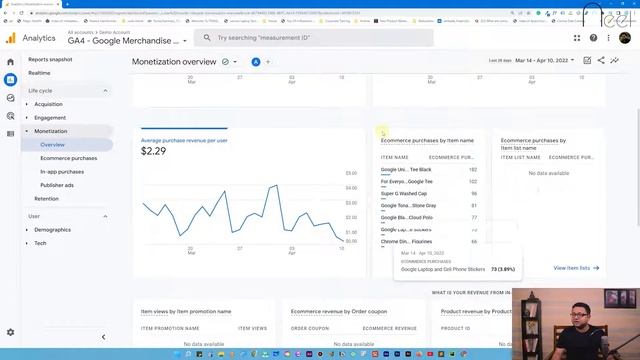640x360 pixels.
Task: Click View item lists link
Action: (x=576, y=268)
